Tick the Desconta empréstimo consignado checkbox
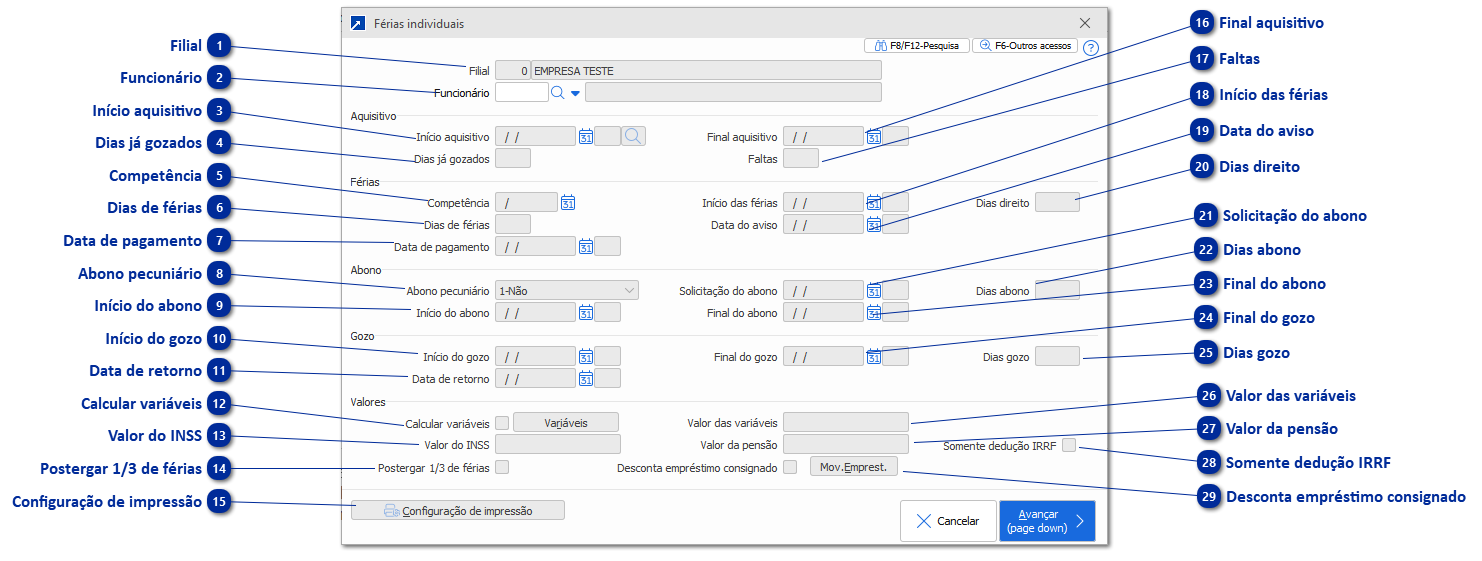1482x561 pixels. pos(790,467)
